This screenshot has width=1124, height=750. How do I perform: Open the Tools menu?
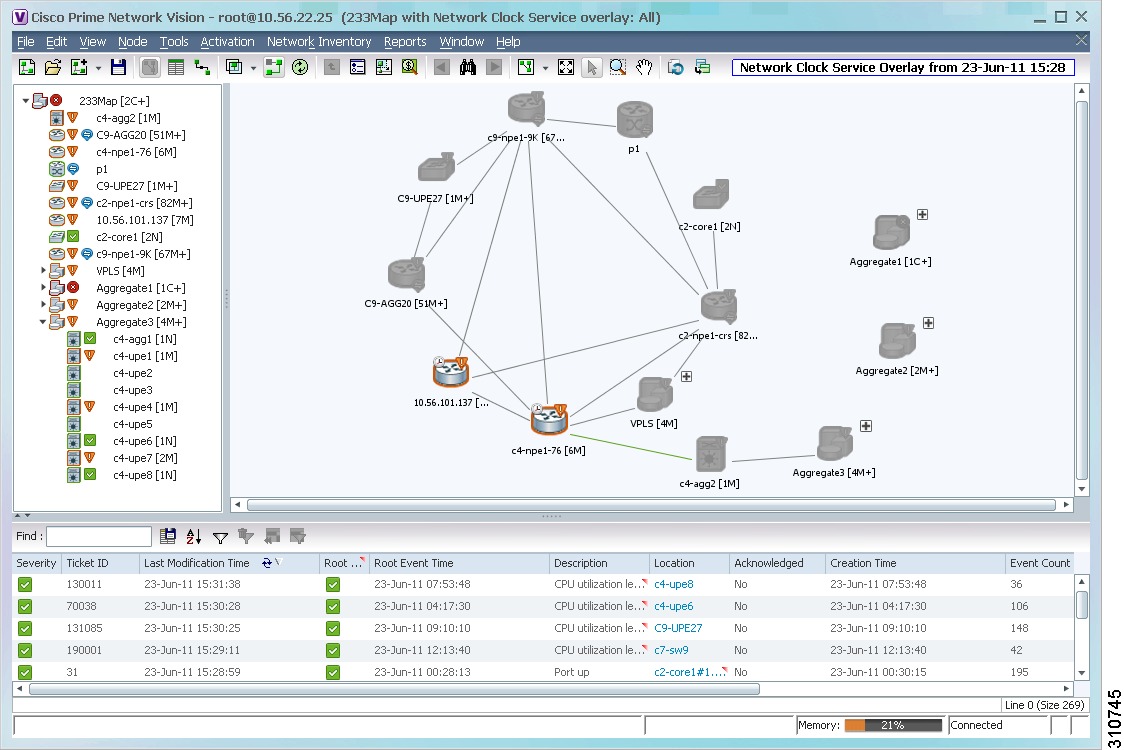[x=173, y=42]
